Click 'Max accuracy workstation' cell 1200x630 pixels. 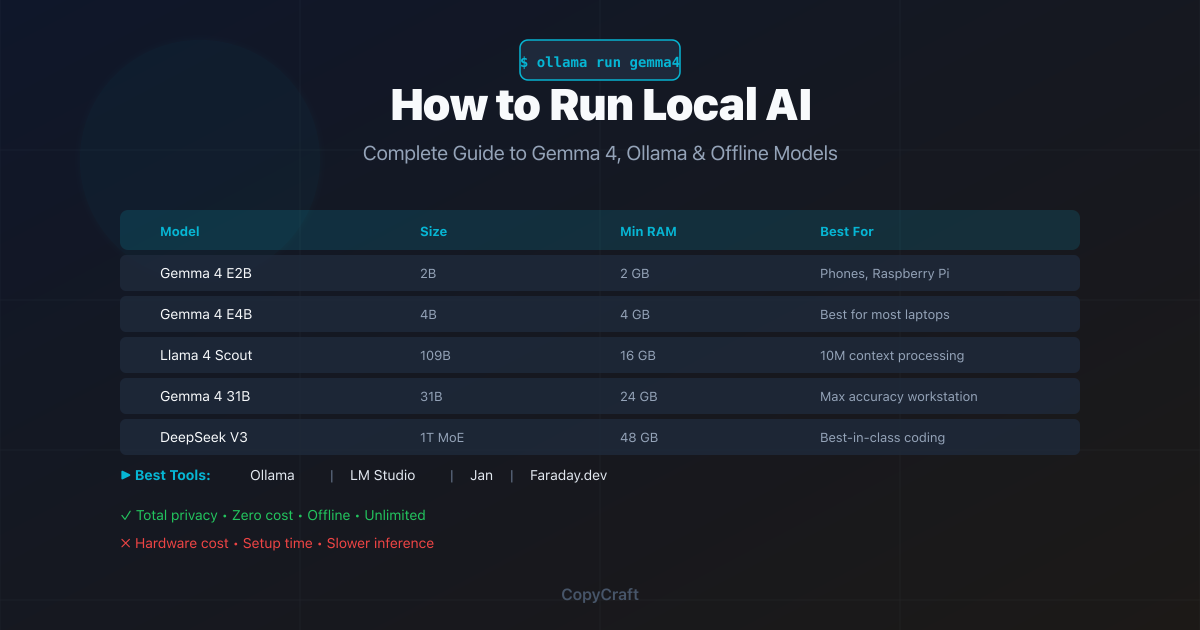[x=899, y=396]
